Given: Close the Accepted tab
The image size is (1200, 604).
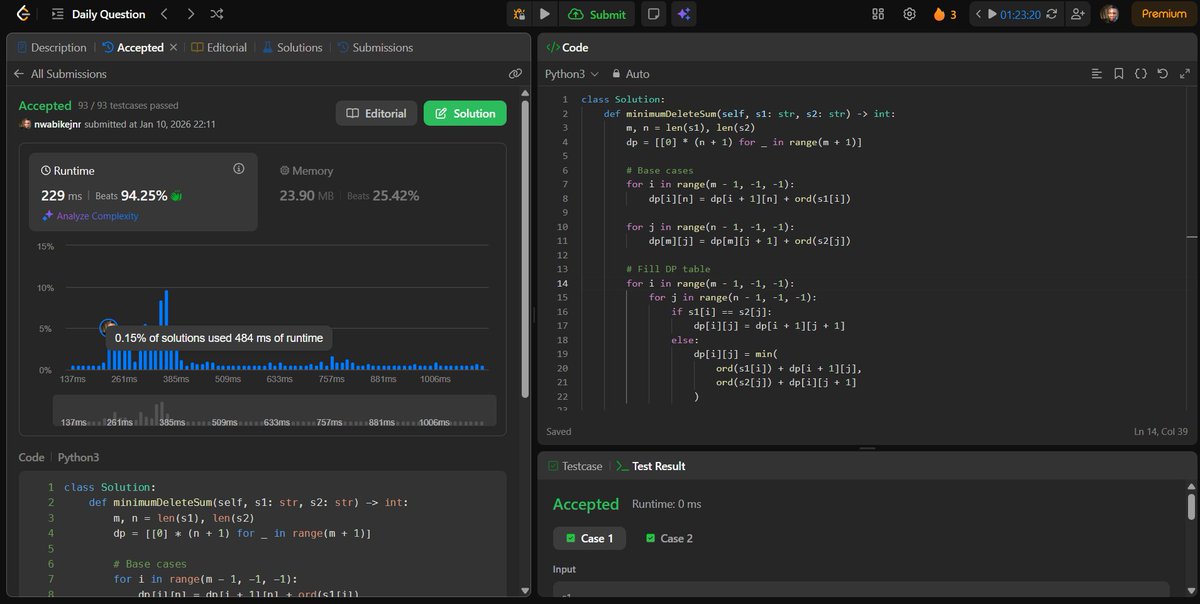Looking at the screenshot, I should (x=173, y=47).
